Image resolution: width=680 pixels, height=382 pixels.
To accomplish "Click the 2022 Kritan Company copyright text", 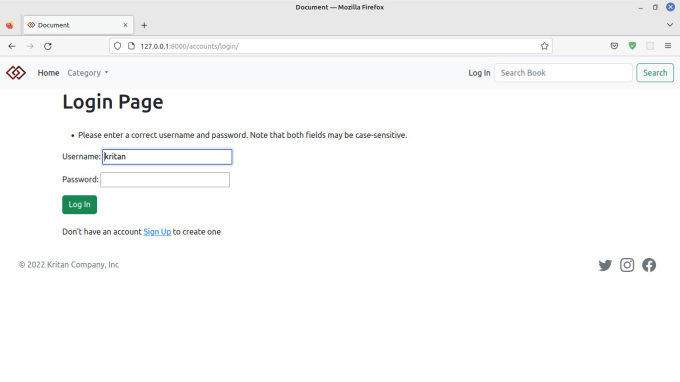I will [69, 264].
